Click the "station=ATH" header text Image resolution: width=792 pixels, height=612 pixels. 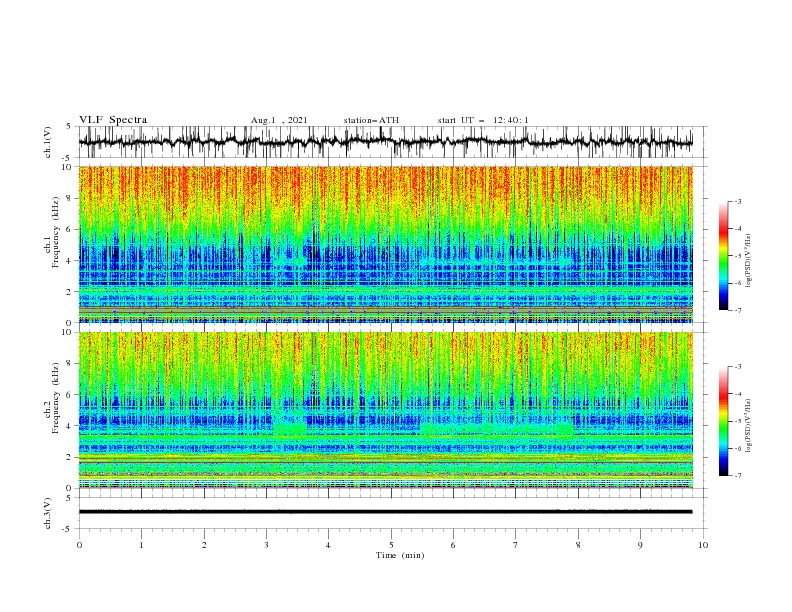371,120
